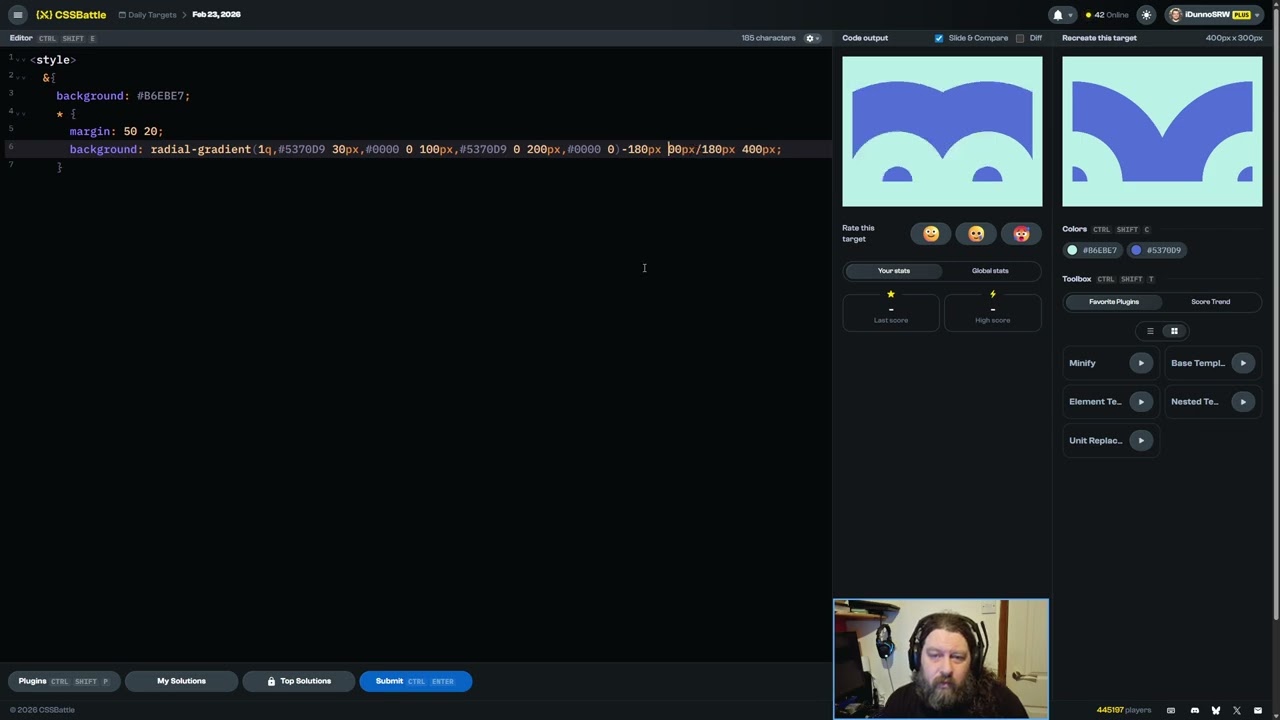This screenshot has width=1280, height=720.
Task: Switch to Your stats tab
Action: pos(894,271)
